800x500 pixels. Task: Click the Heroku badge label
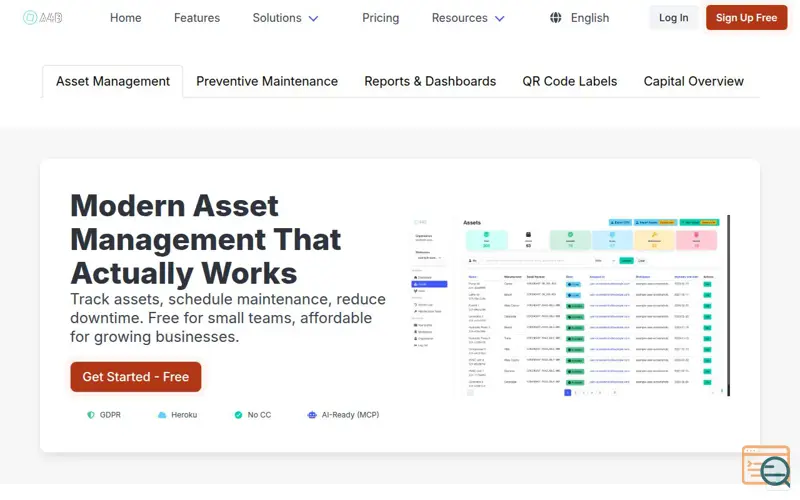pos(184,415)
